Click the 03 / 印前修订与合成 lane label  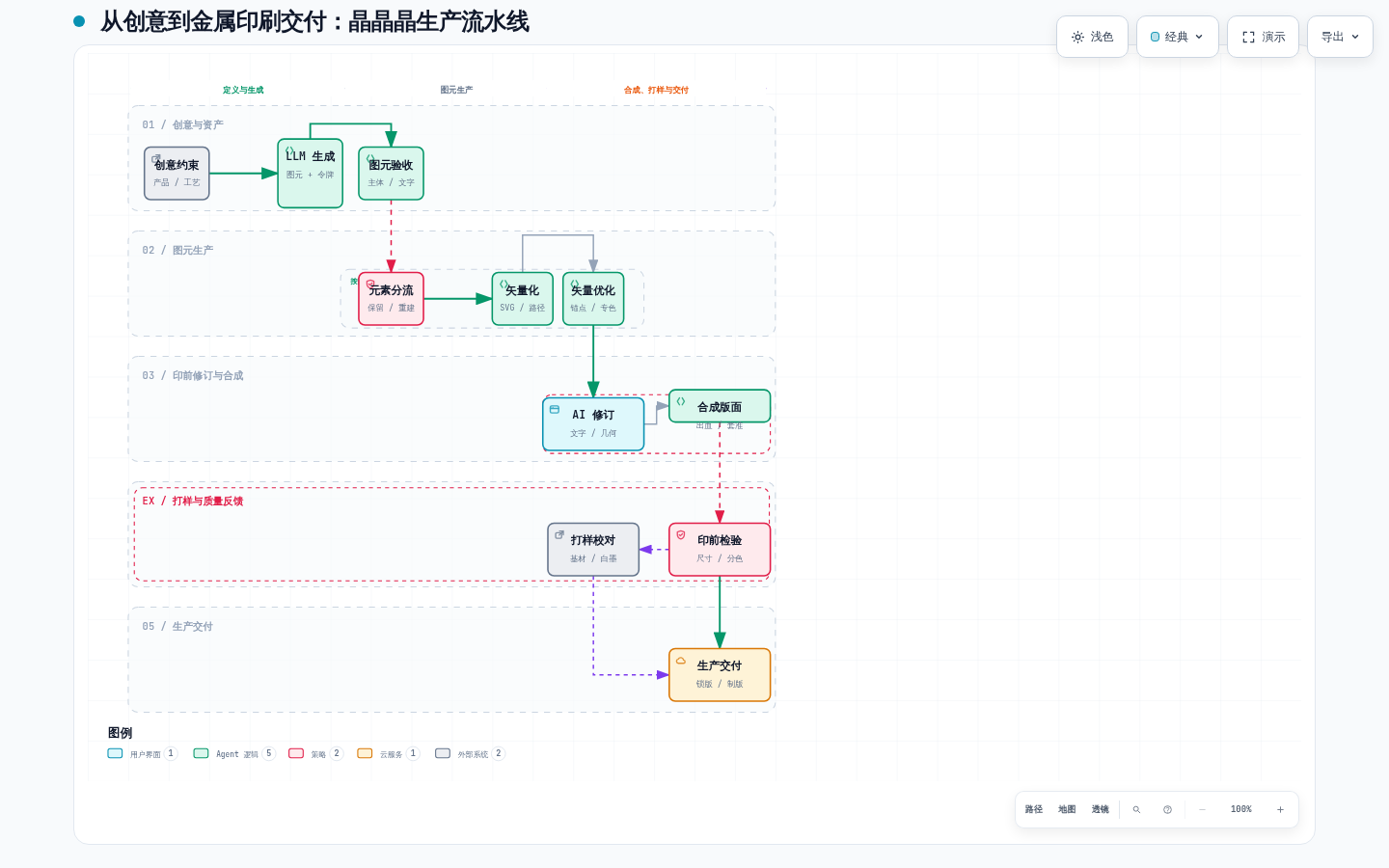point(193,375)
